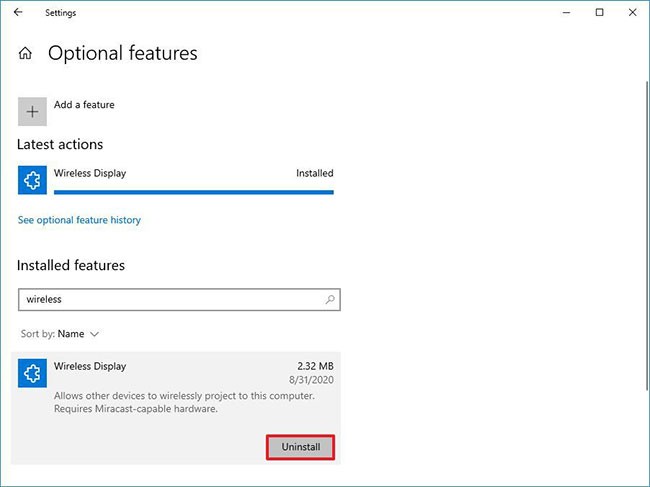Click the Wireless Display install progress bar
Screen dimensions: 650x487
pos(193,192)
